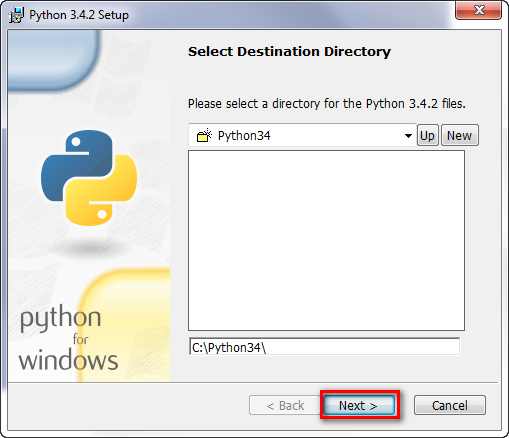Click the < Back button
Viewport: 509px width, 438px height.
coord(285,405)
